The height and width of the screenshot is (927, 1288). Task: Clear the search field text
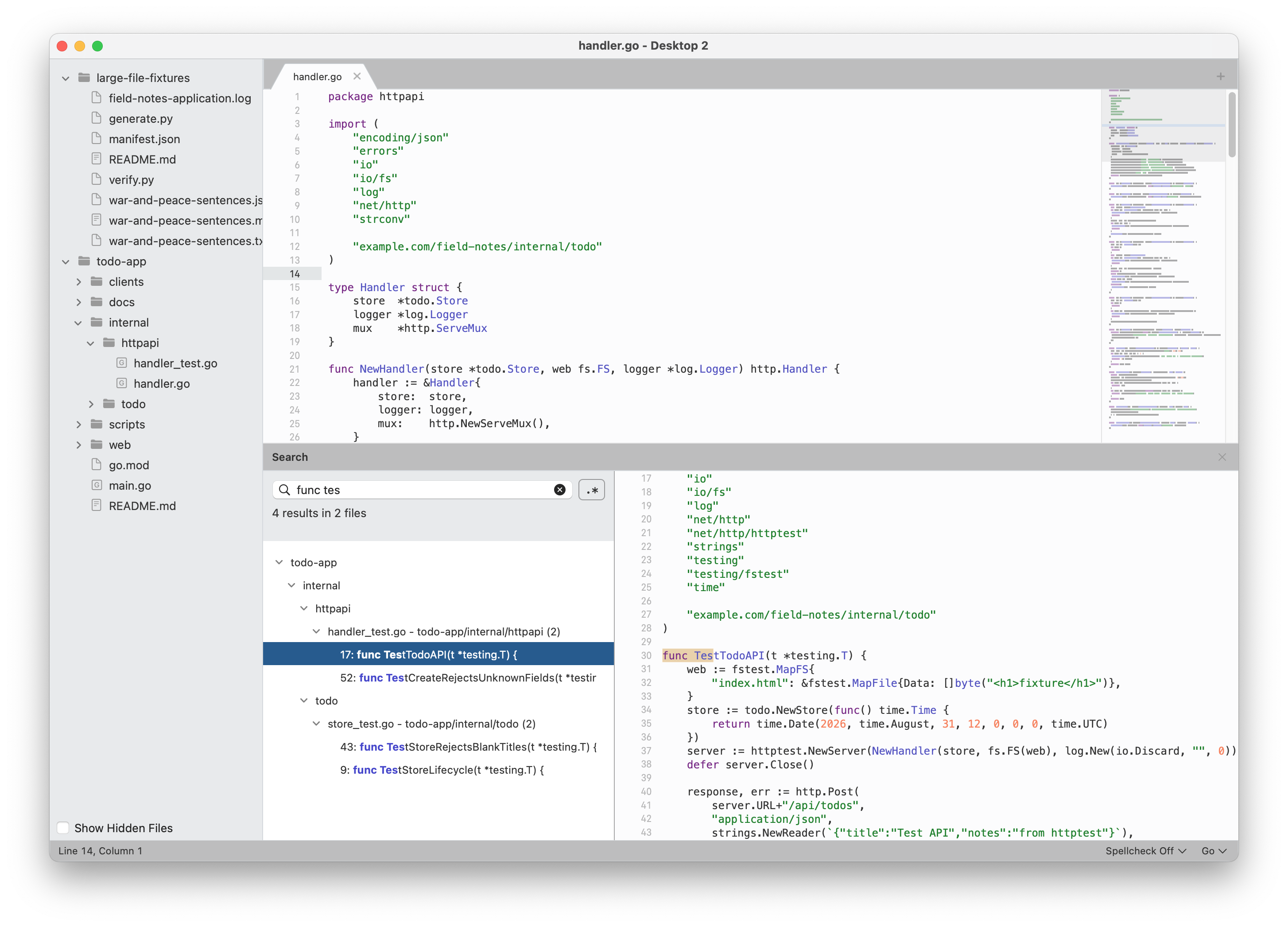559,490
